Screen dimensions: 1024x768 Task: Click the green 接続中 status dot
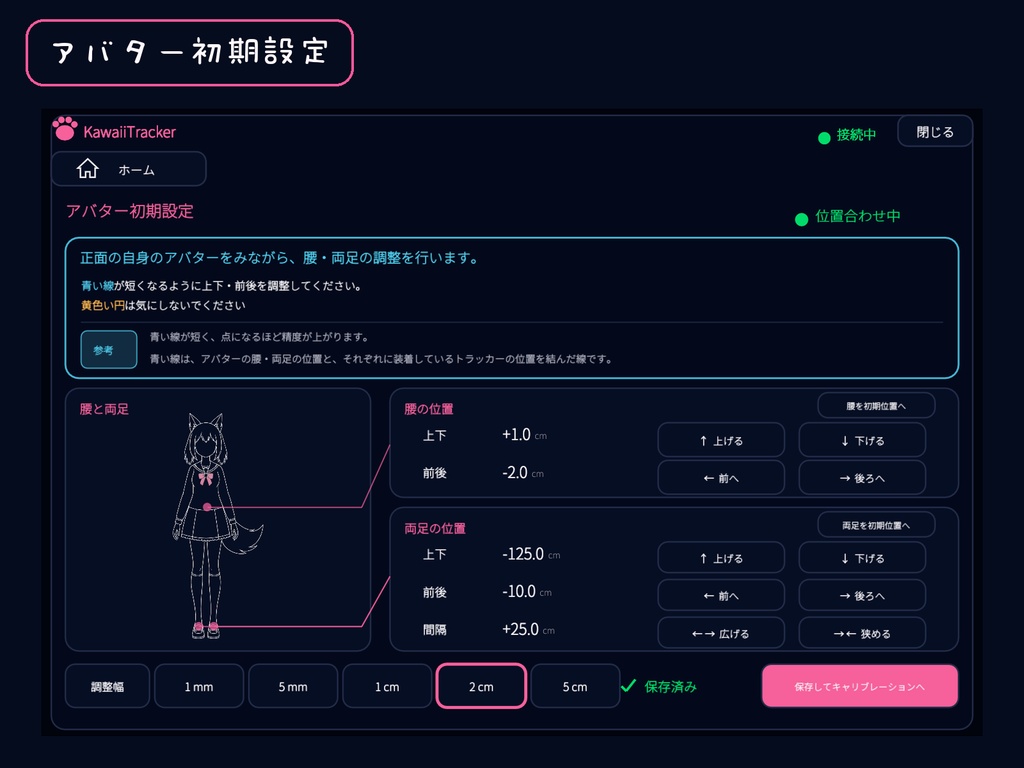824,138
